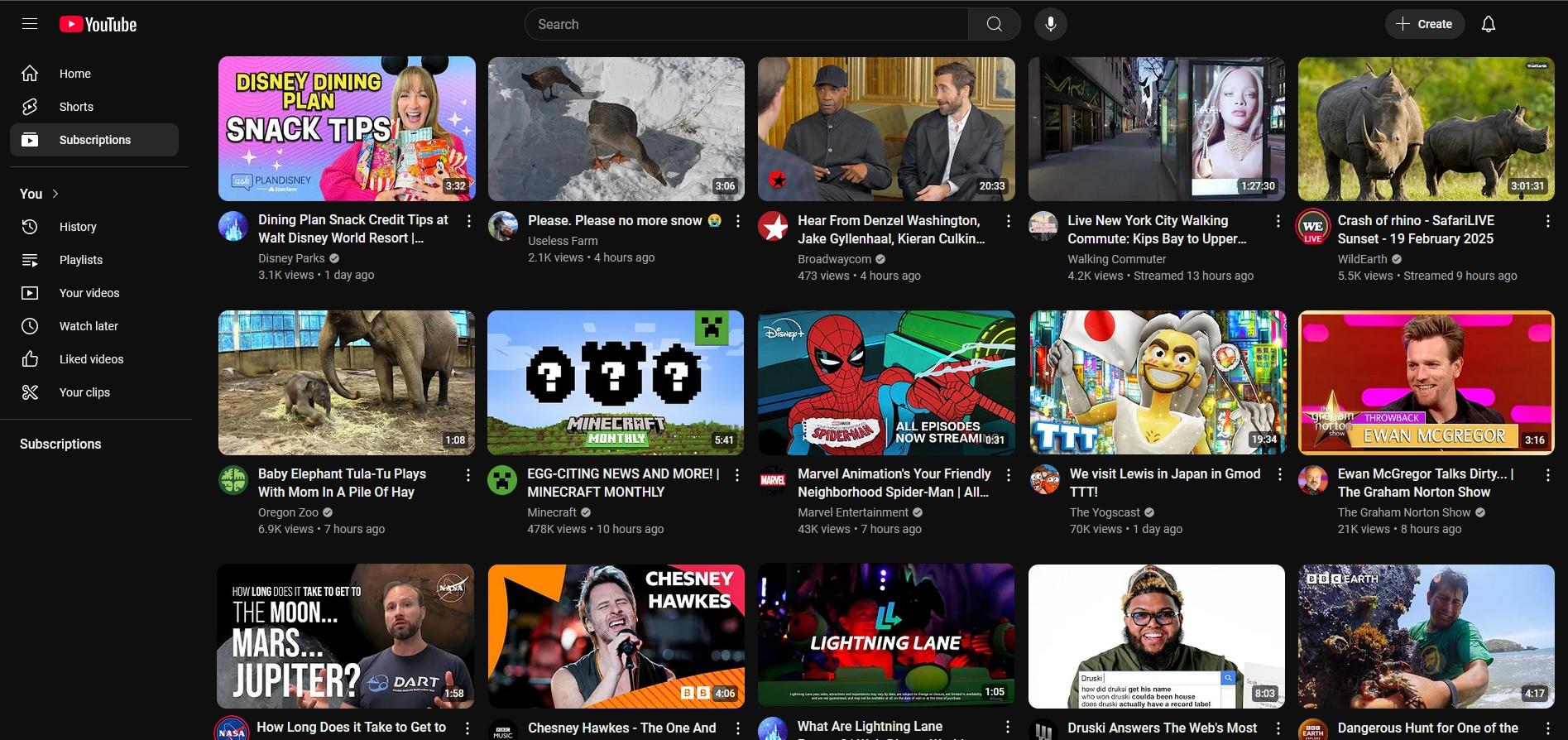Open Liked videos in sidebar
The image size is (1568, 740).
coord(91,359)
